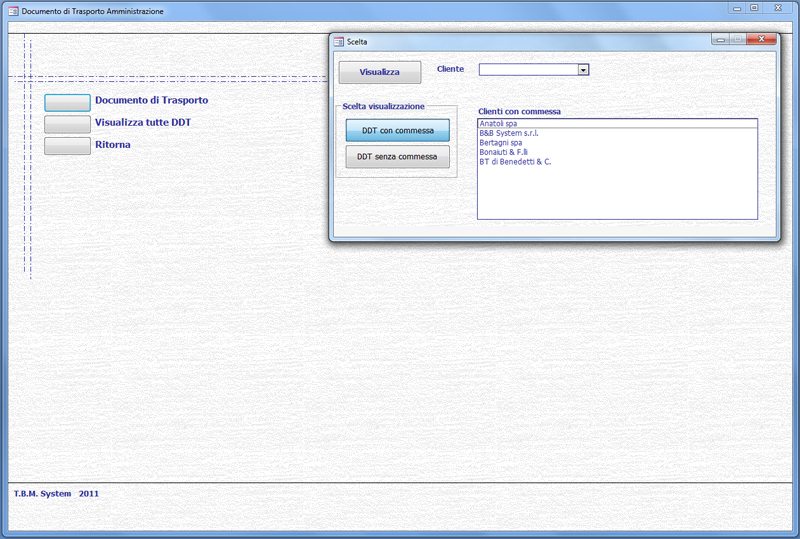Minimize the Documento di Trasporto Amministrazione window
The height and width of the screenshot is (539, 800).
tap(737, 8)
